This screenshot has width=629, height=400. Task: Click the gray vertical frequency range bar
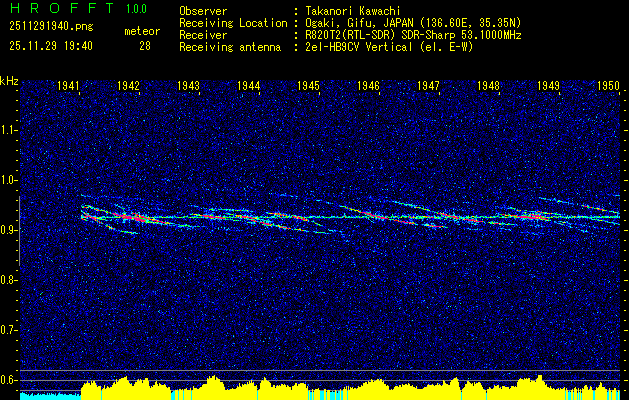(x=19, y=231)
